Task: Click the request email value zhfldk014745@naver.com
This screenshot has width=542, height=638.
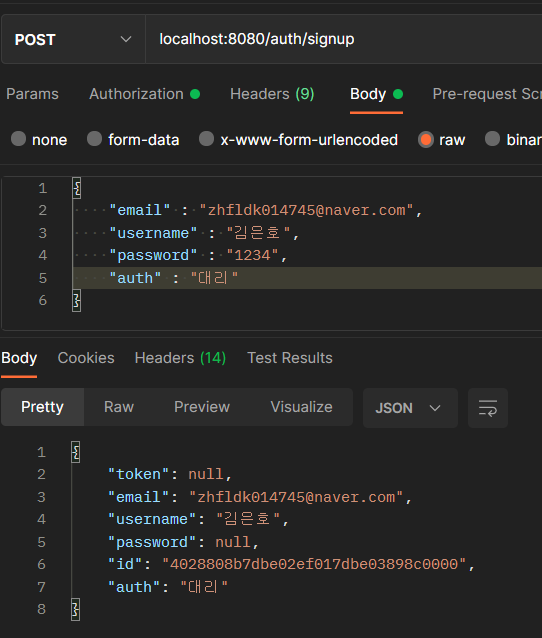Action: [306, 210]
